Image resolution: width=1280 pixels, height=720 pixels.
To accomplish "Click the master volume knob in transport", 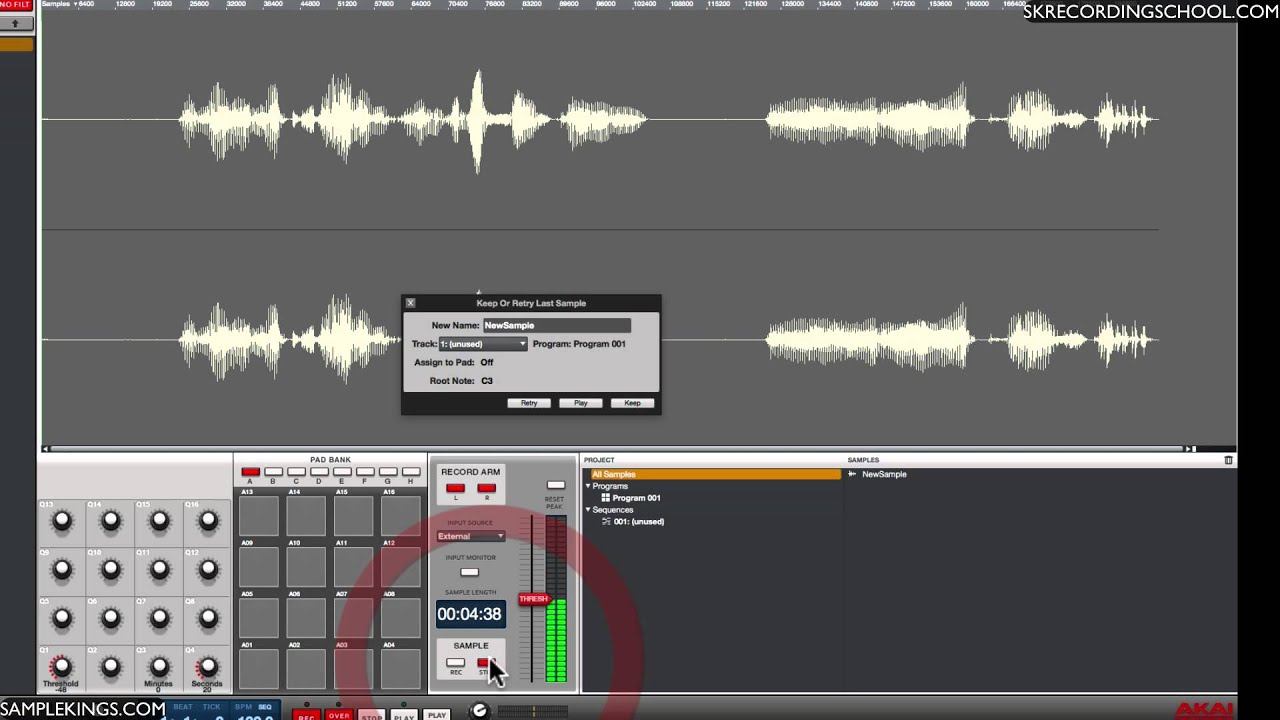I will tap(479, 711).
